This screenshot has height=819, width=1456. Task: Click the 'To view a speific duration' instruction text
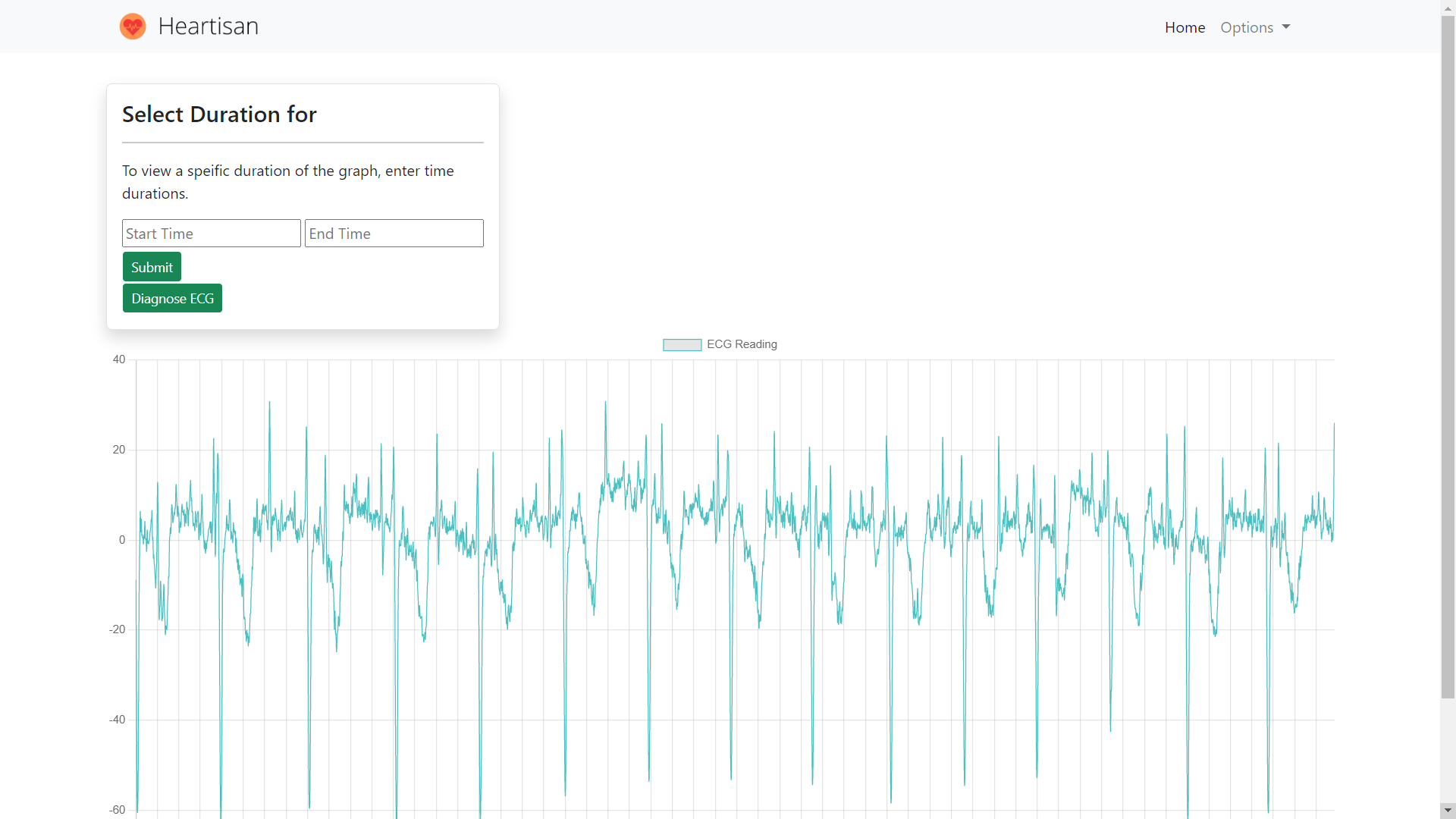288,182
